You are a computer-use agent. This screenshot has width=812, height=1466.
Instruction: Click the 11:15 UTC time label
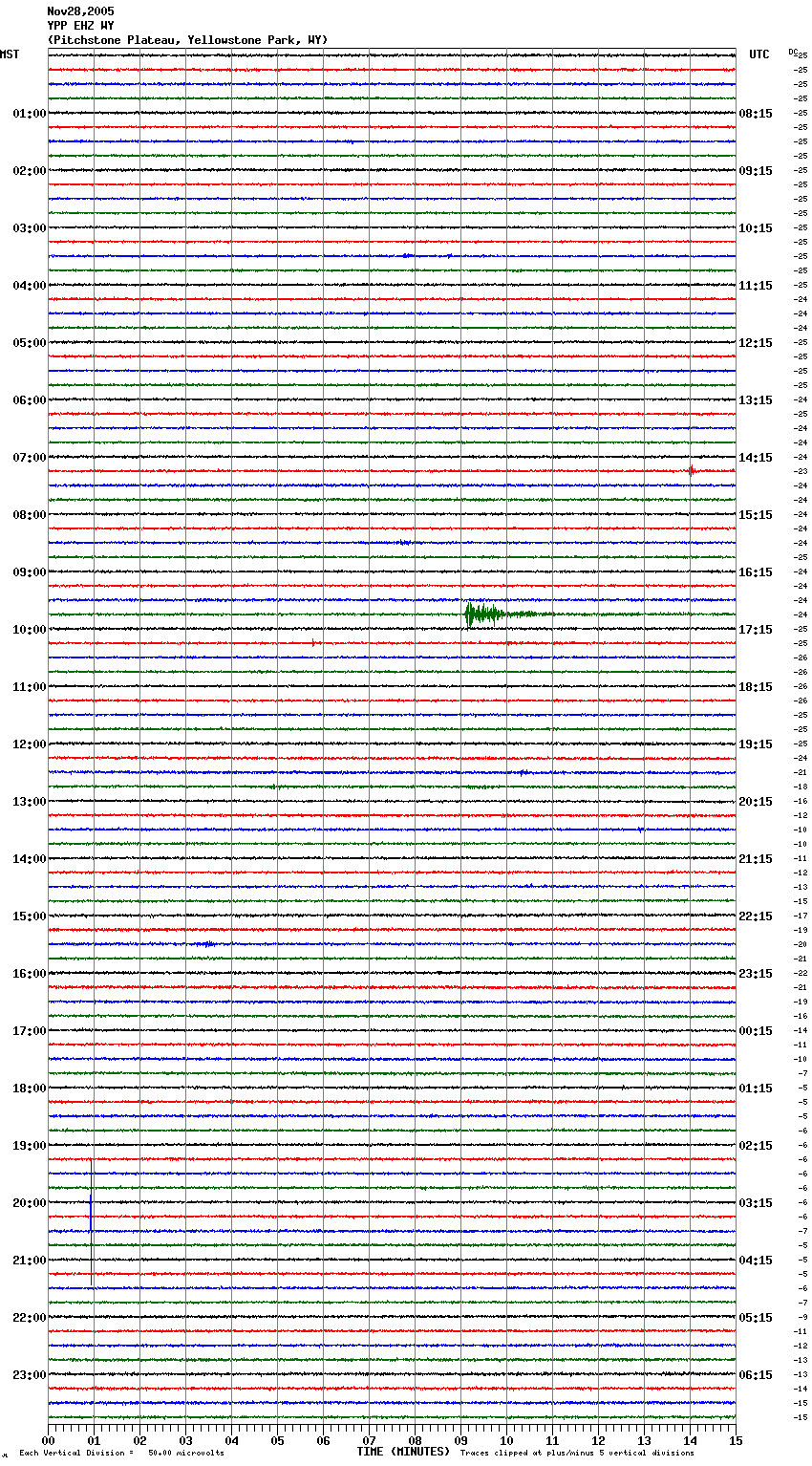756,286
